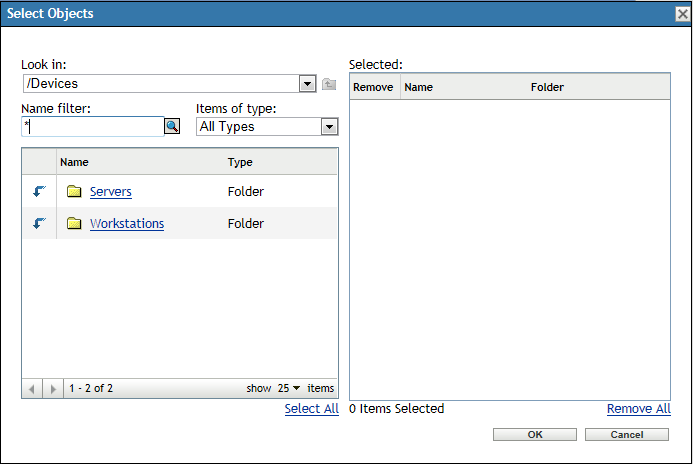Screen dimensions: 693x464
Task: Click the Workstations folder icon
Action: [x=74, y=224]
